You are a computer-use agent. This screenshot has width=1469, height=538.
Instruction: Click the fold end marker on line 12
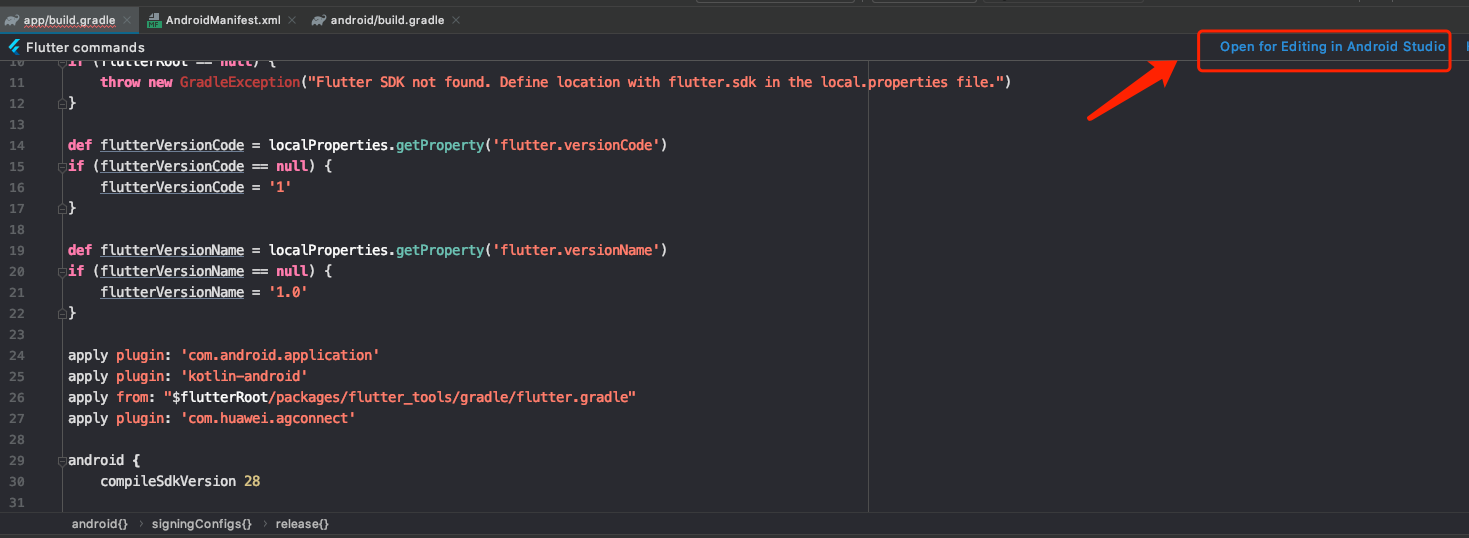(61, 103)
